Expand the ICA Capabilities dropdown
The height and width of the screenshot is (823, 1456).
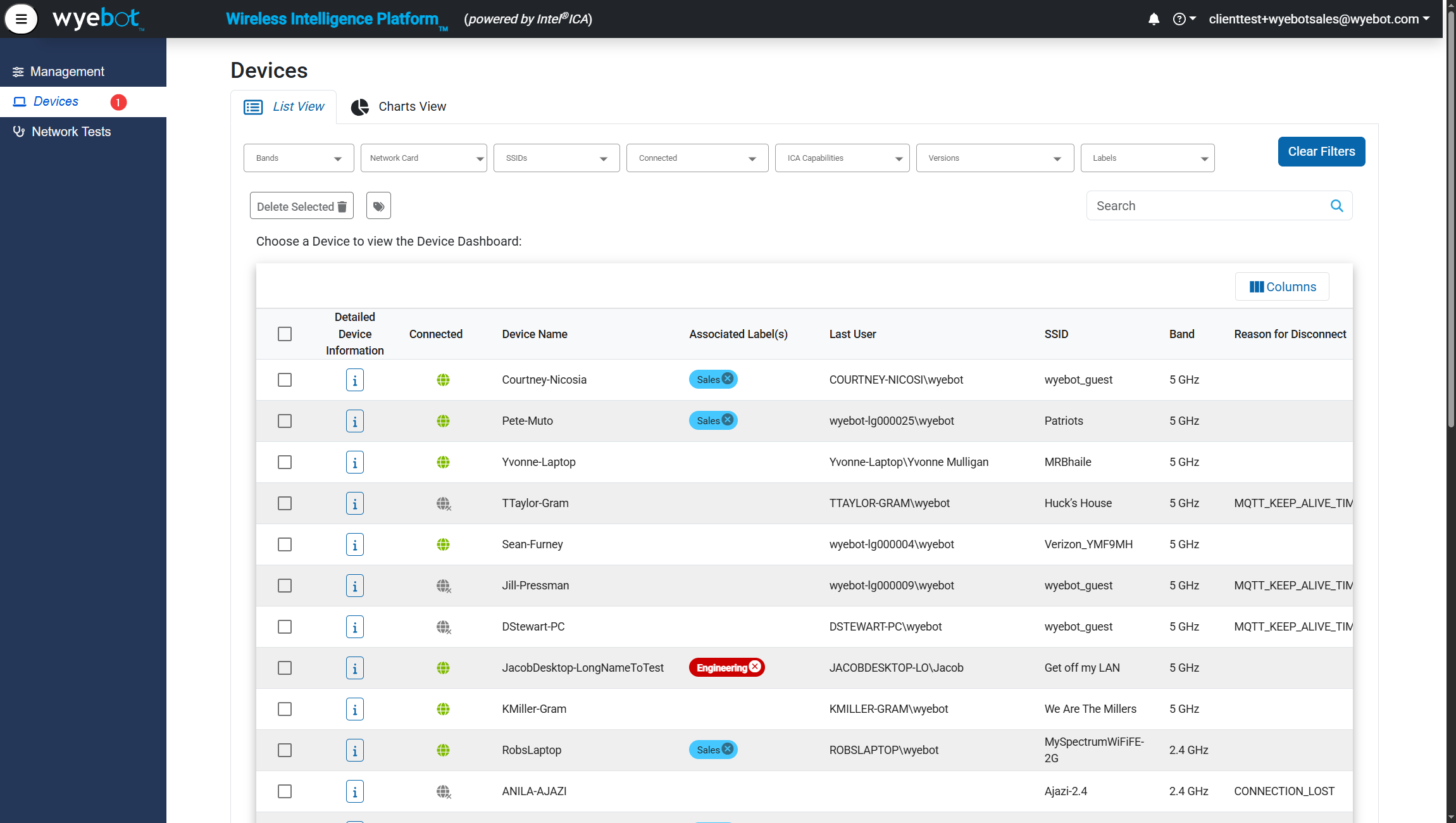pos(842,158)
